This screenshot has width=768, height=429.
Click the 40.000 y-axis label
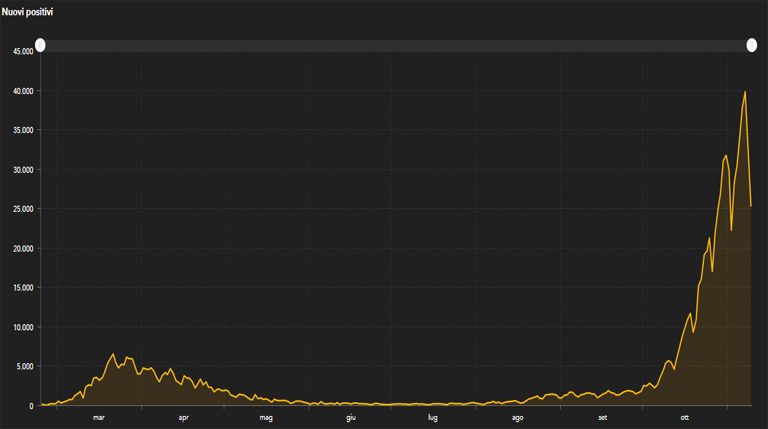(x=23, y=91)
